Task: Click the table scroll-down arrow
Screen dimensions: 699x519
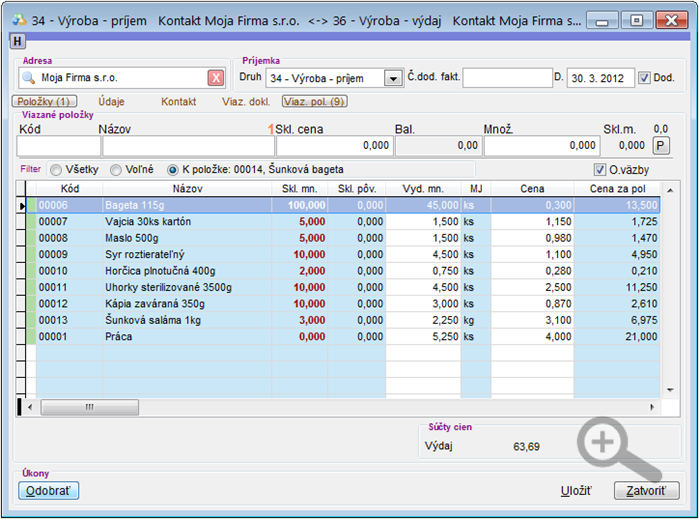Action: 670,390
